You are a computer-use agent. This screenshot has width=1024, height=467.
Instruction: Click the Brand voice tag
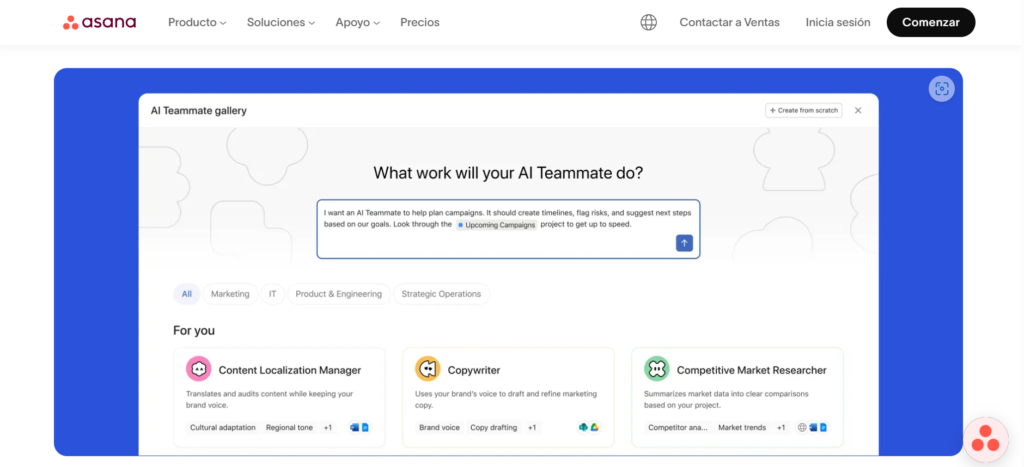coord(440,428)
